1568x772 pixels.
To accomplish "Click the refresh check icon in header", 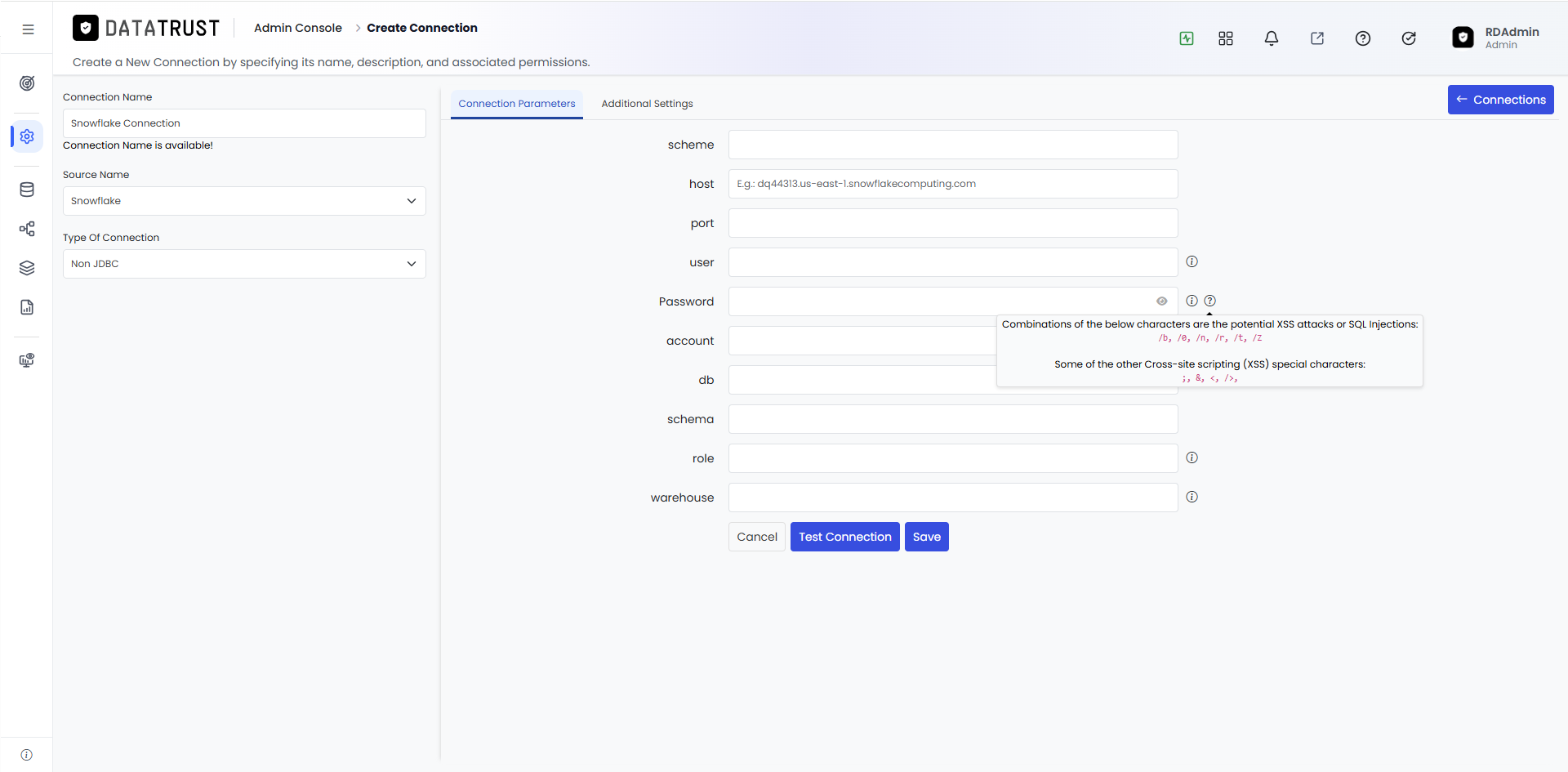I will pos(1409,38).
